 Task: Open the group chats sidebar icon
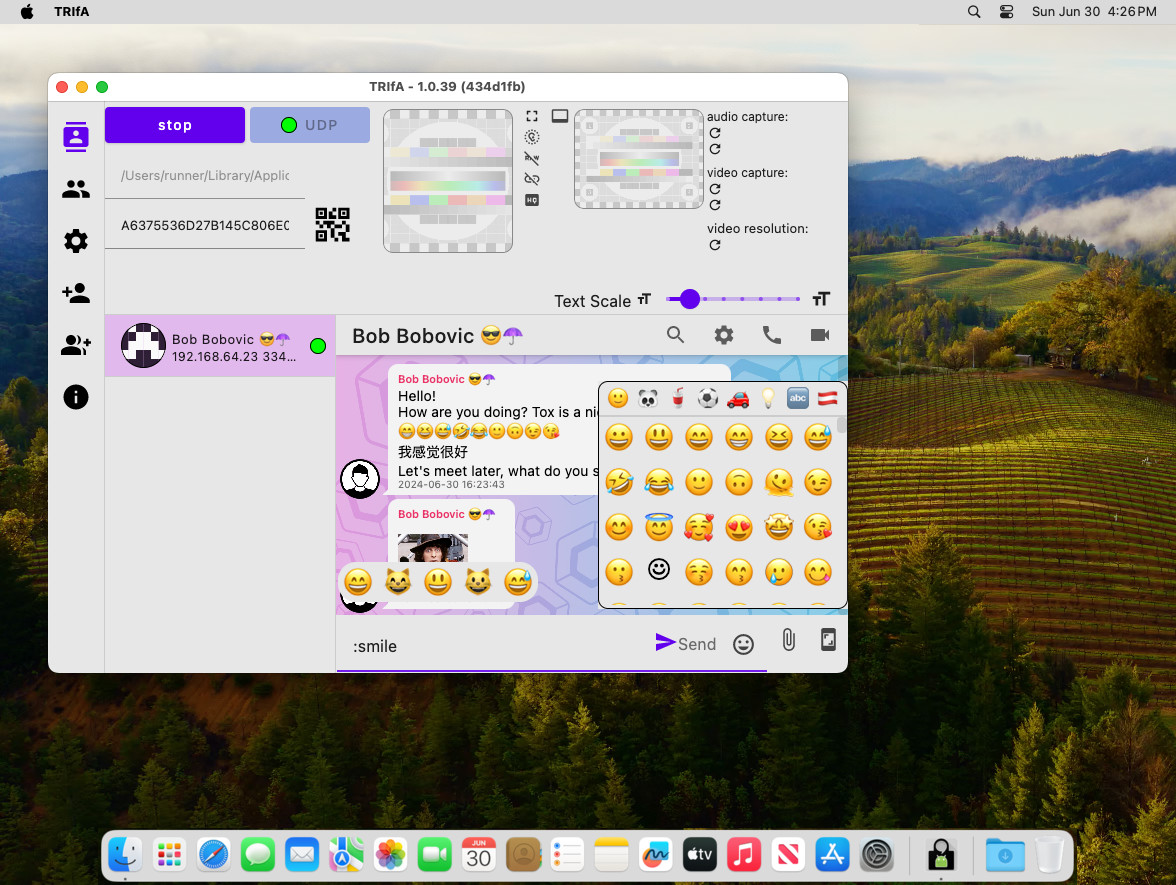(76, 189)
